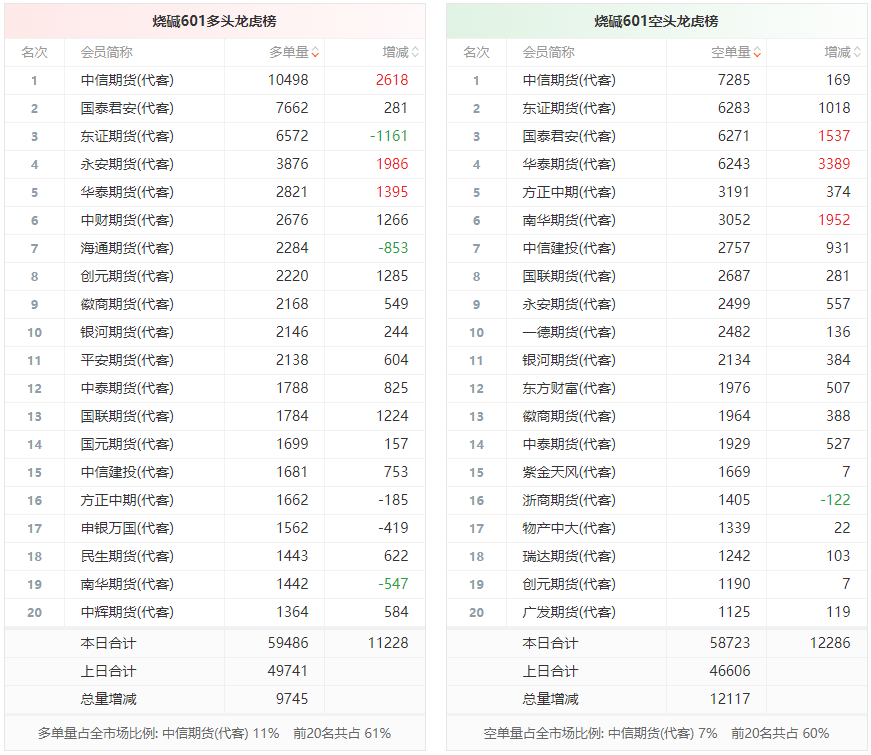
Task: Select 中财期货(代客) row
Action: pyautogui.click(x=215, y=221)
